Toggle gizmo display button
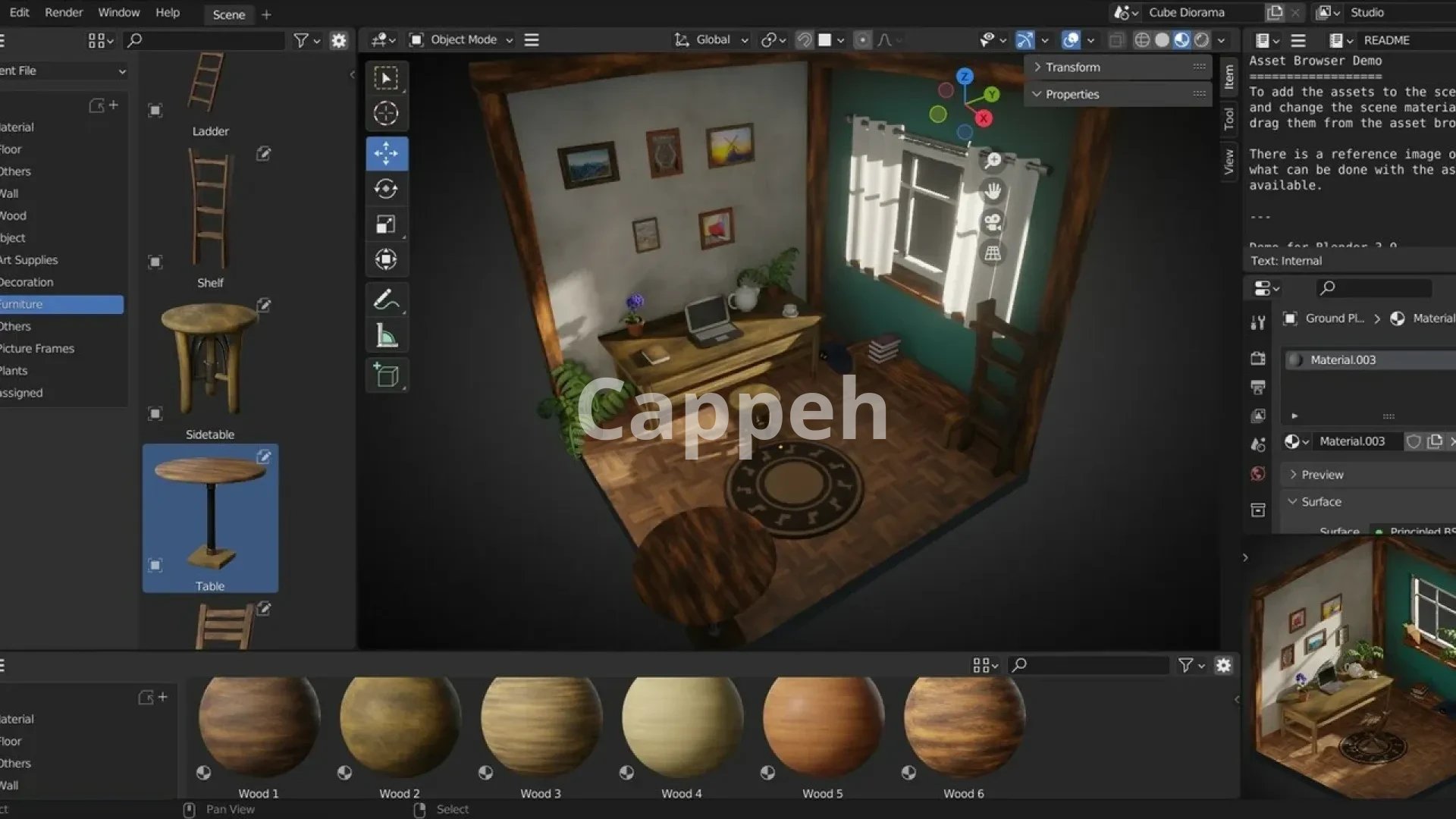 click(1025, 40)
